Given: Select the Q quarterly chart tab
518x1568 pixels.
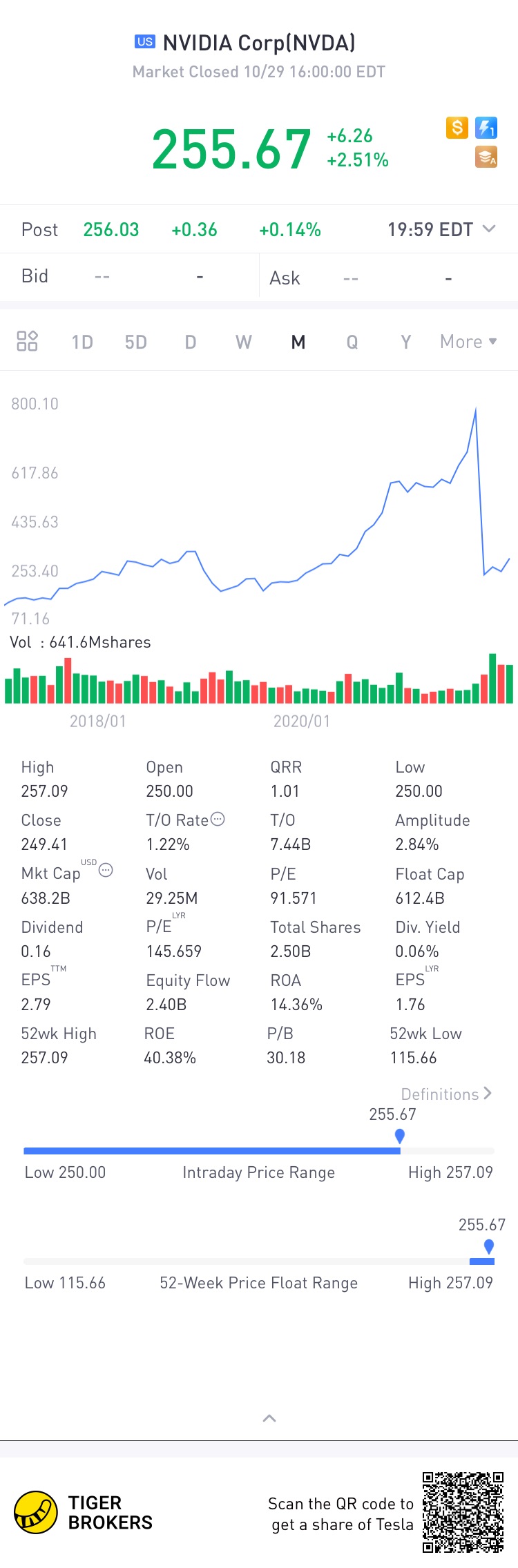Looking at the screenshot, I should pos(352,342).
